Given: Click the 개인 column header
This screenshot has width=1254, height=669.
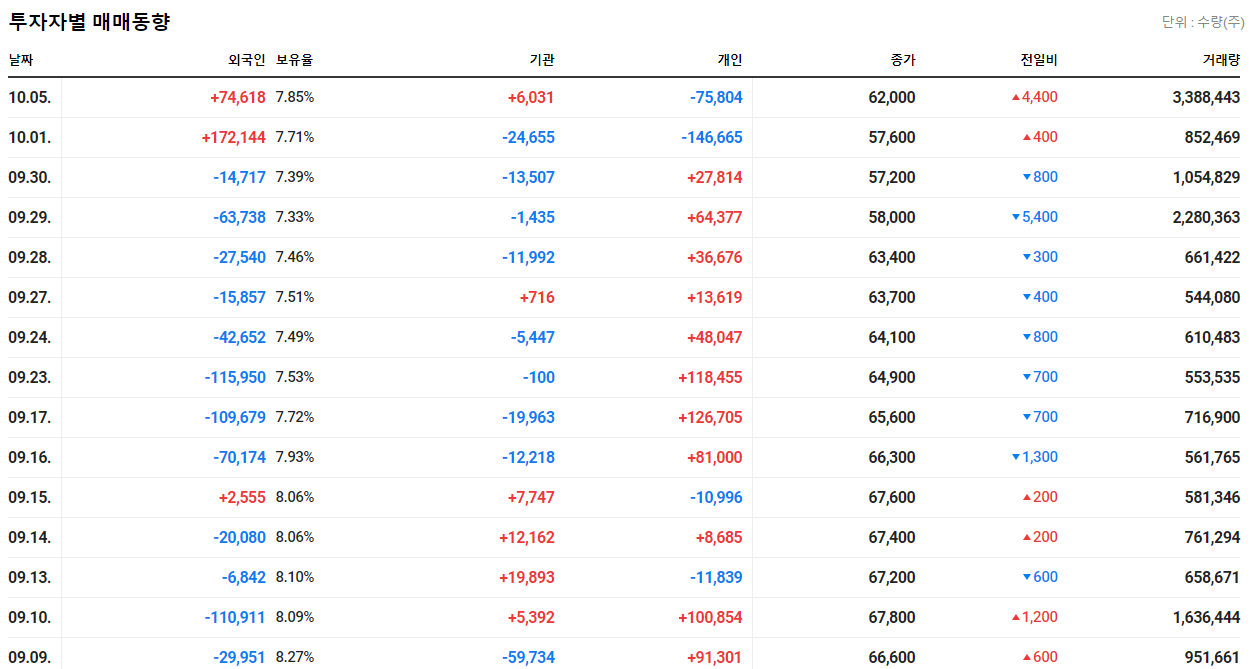Looking at the screenshot, I should click(730, 60).
